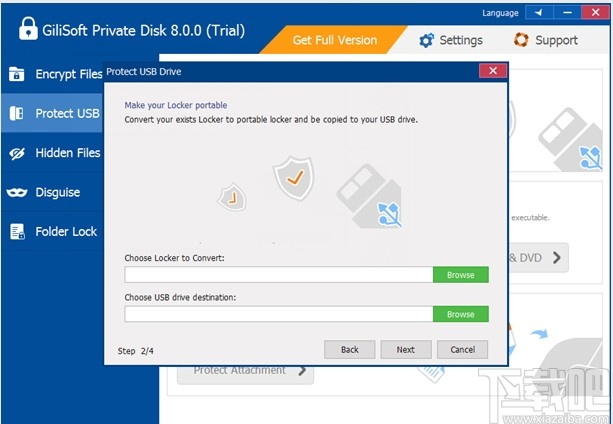Open the Get Full Version tab
The image size is (613, 424).
point(335,40)
